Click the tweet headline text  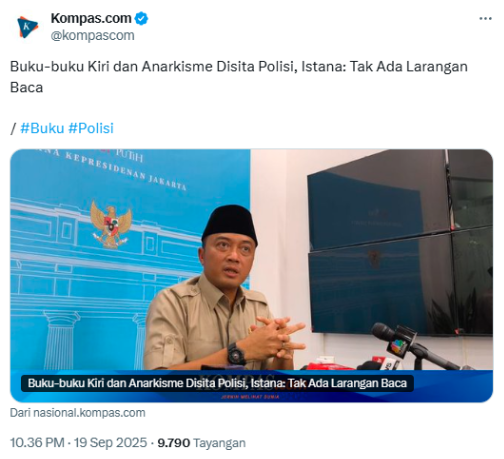click(239, 77)
